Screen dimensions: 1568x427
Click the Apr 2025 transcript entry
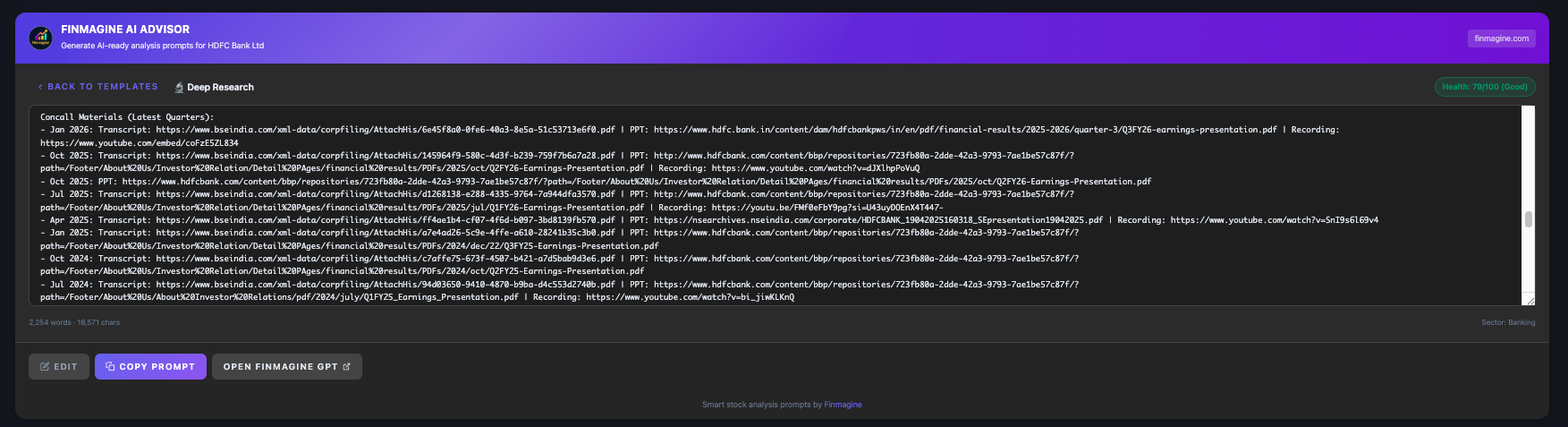pyautogui.click(x=709, y=220)
